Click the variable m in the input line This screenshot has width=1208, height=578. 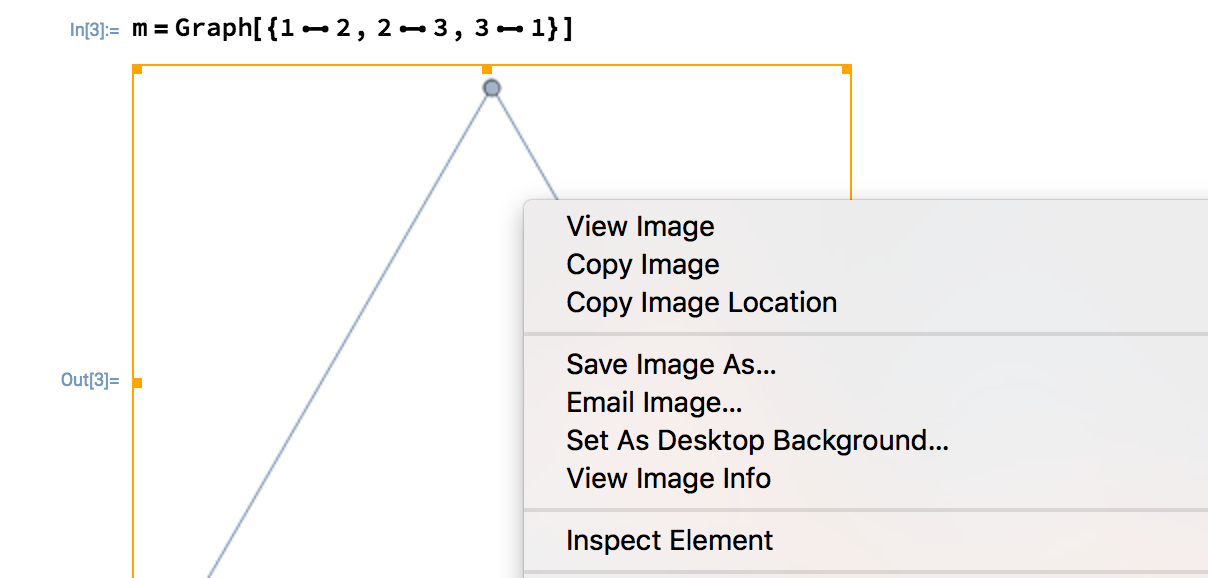tap(140, 30)
